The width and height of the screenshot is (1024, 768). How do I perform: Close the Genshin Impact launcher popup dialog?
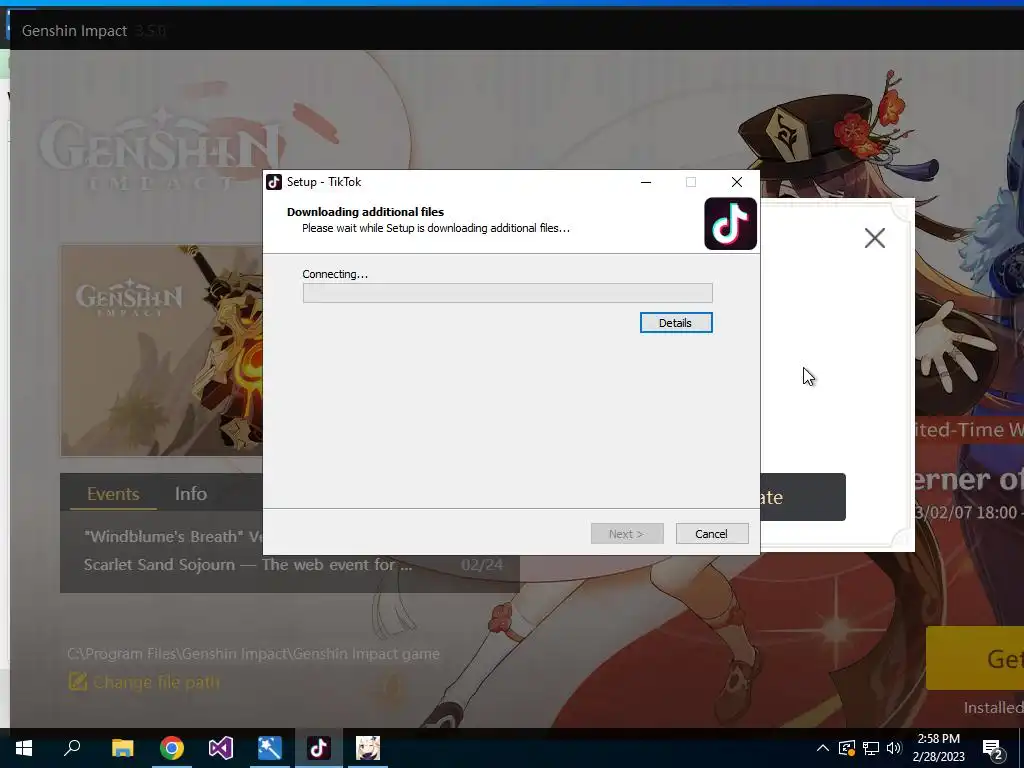coord(874,238)
